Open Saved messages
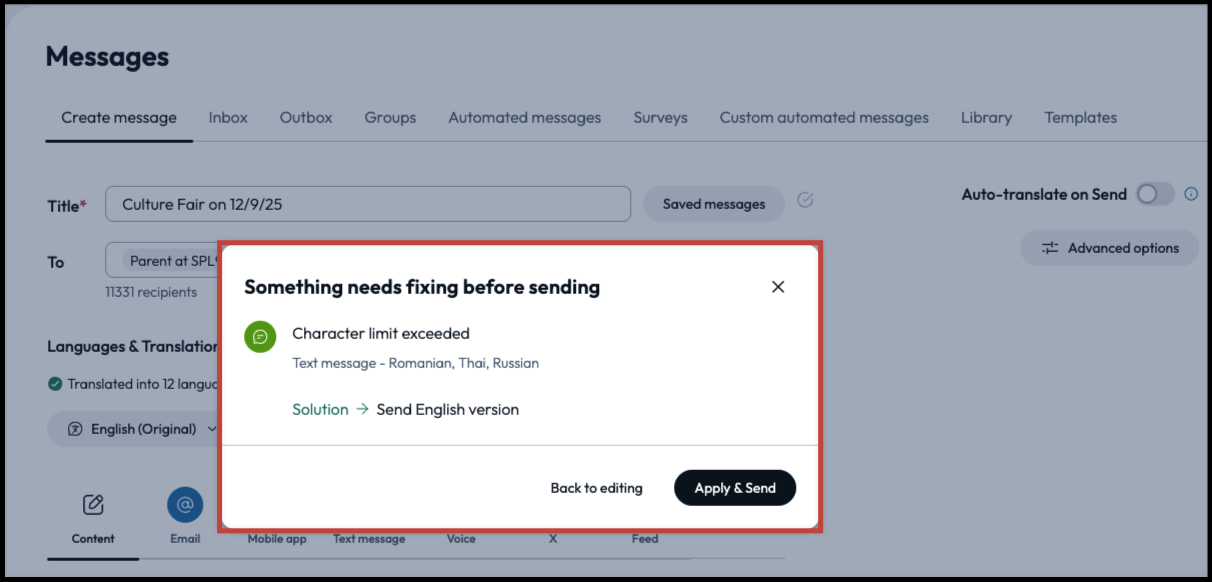The image size is (1212, 582). [x=713, y=204]
